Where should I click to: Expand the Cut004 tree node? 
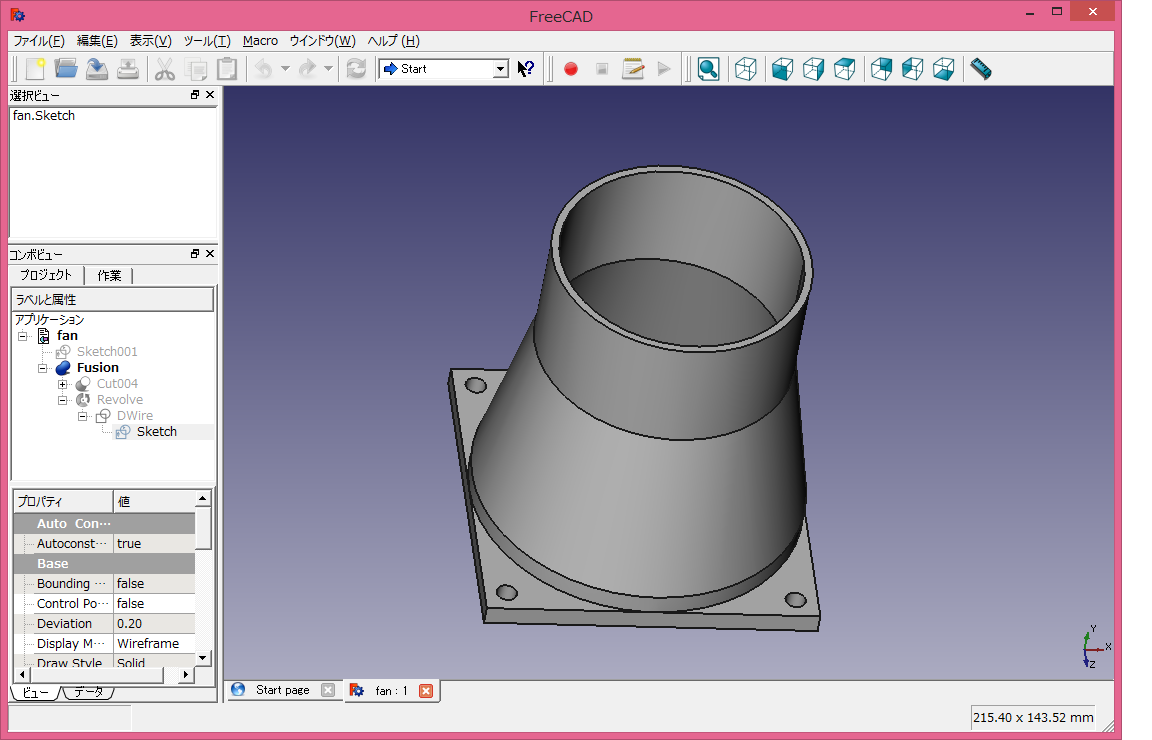click(x=62, y=384)
